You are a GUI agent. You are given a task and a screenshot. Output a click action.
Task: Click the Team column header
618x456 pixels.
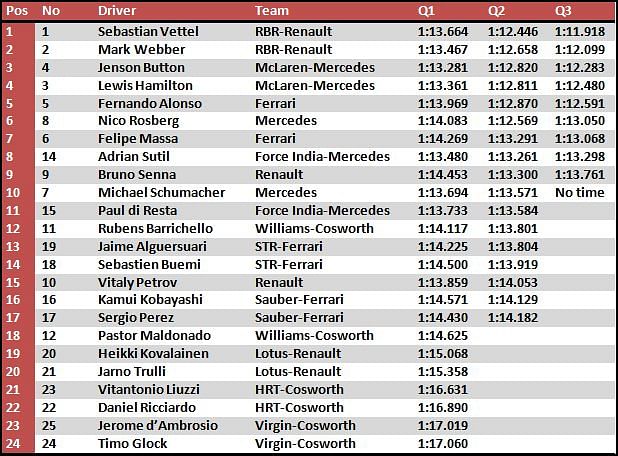pos(272,11)
